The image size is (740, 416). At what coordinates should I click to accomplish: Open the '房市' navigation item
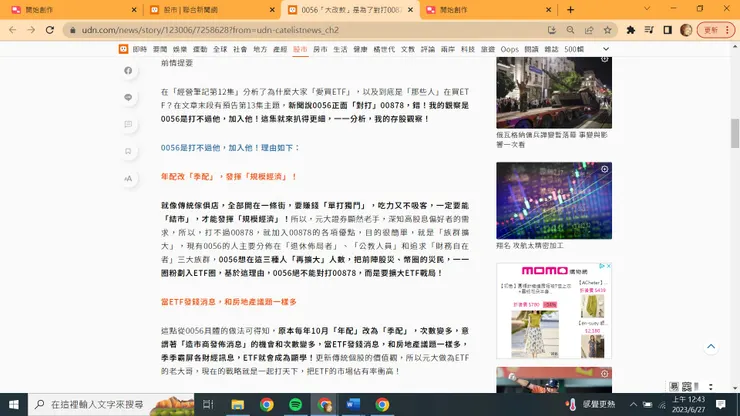(x=320, y=49)
